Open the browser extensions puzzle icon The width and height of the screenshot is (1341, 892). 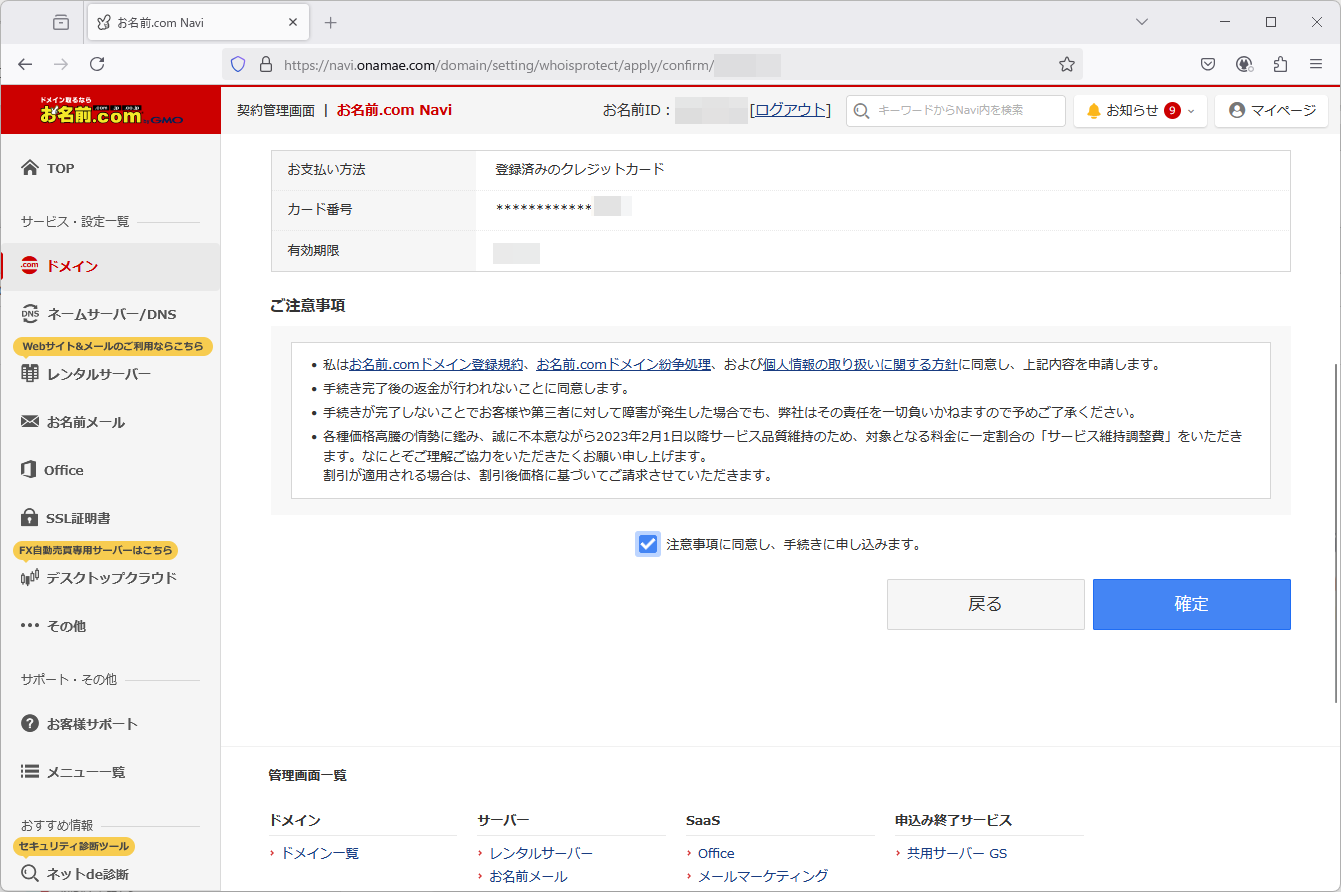coord(1280,64)
